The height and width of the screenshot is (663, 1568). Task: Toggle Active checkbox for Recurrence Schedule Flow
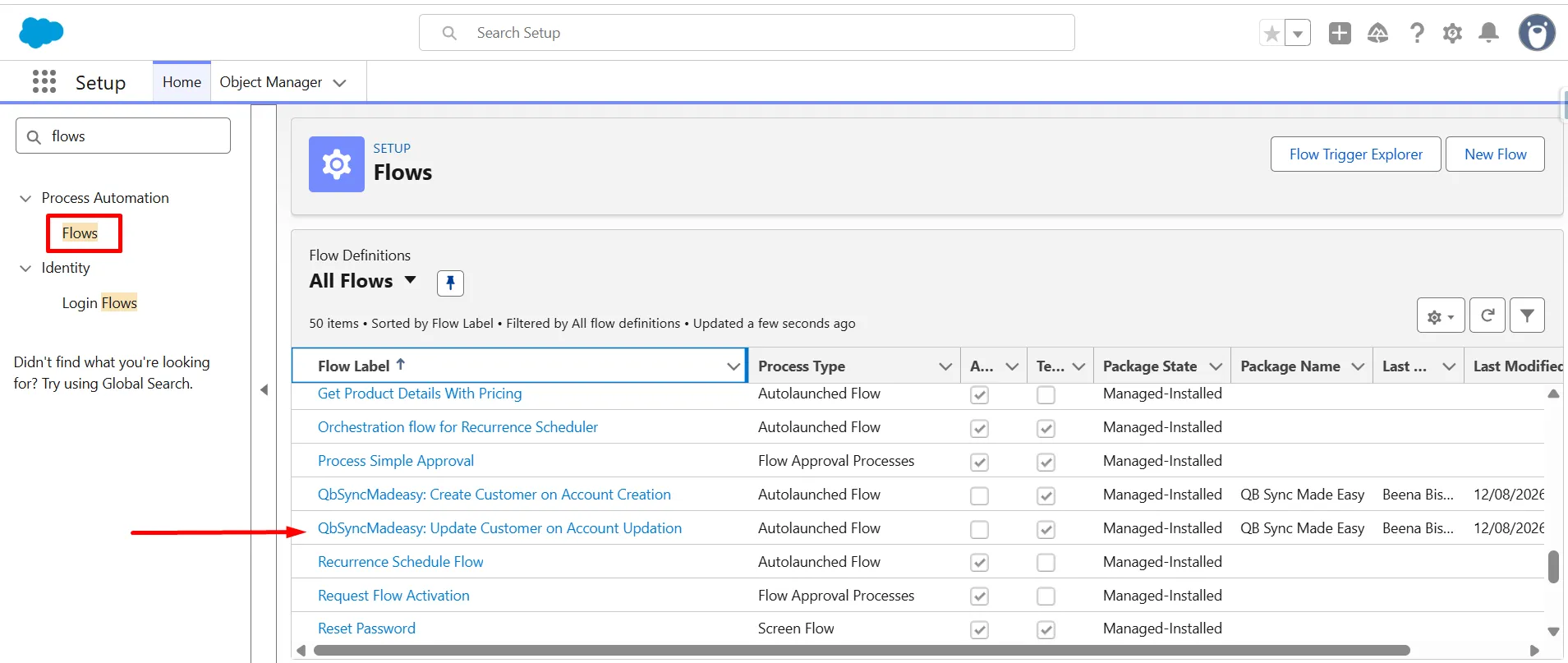pyautogui.click(x=979, y=563)
